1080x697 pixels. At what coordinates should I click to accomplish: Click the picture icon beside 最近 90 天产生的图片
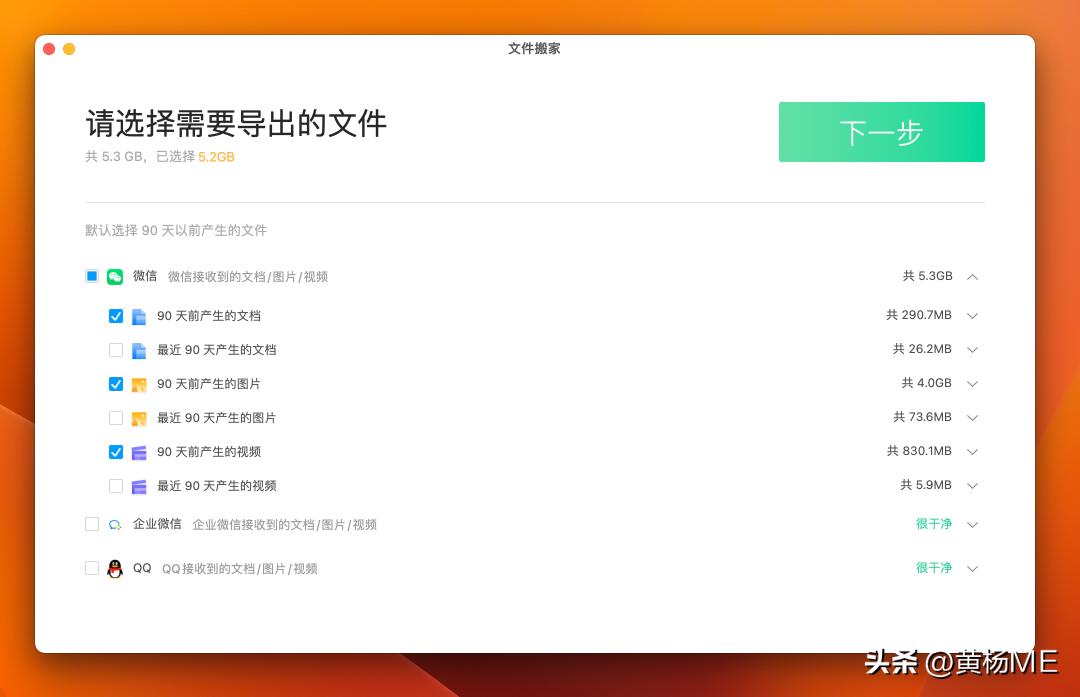point(139,417)
